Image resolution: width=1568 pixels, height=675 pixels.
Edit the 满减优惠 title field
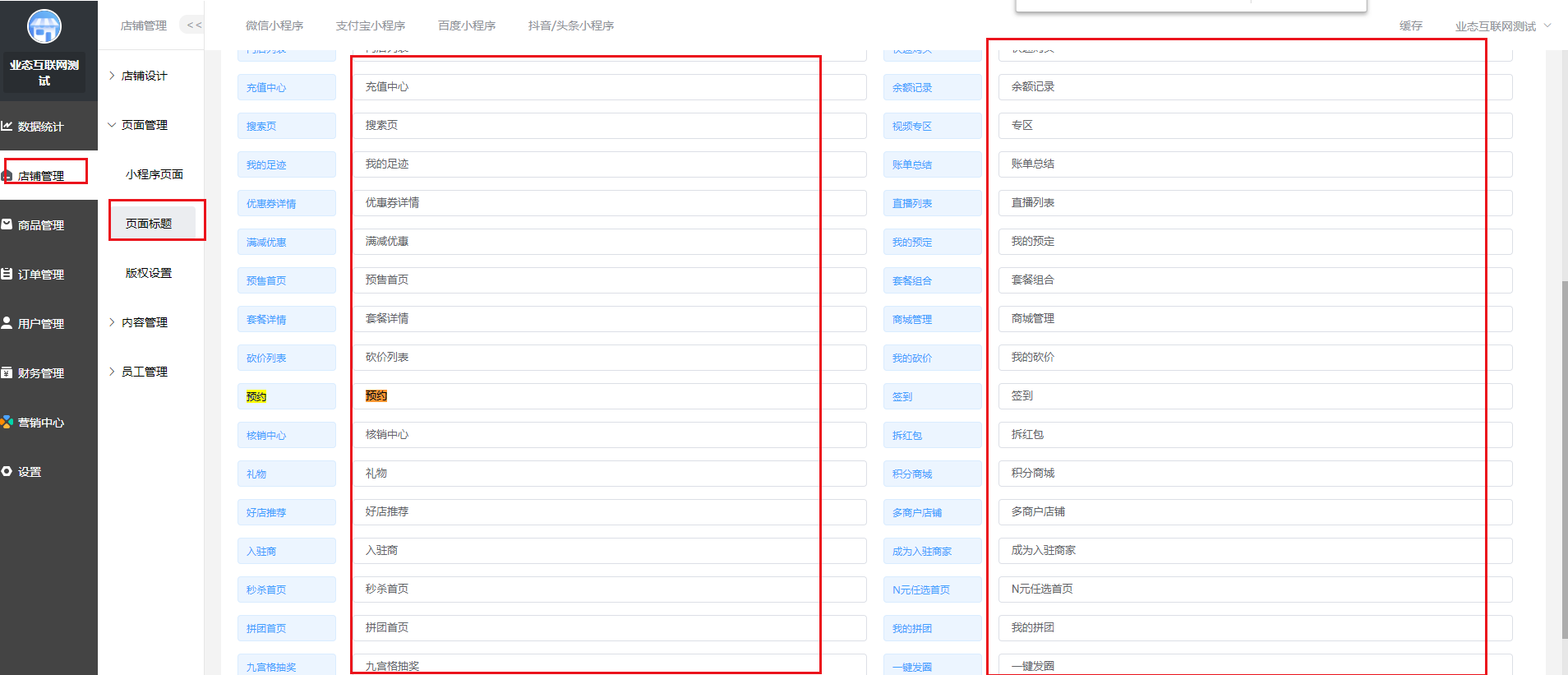click(610, 242)
